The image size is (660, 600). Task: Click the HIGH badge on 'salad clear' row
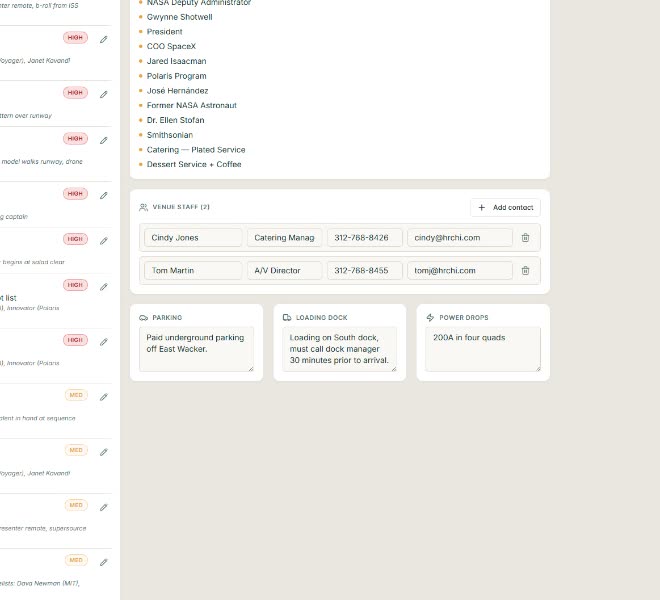pos(75,239)
